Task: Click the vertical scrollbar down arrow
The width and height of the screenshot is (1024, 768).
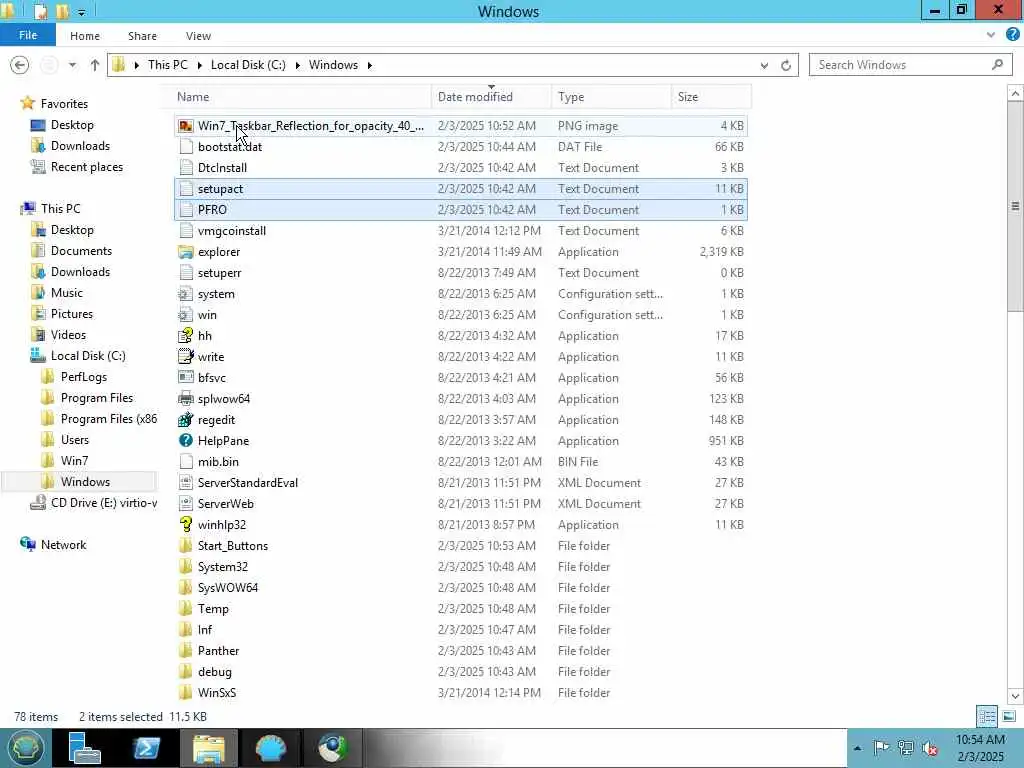Action: click(x=1015, y=696)
